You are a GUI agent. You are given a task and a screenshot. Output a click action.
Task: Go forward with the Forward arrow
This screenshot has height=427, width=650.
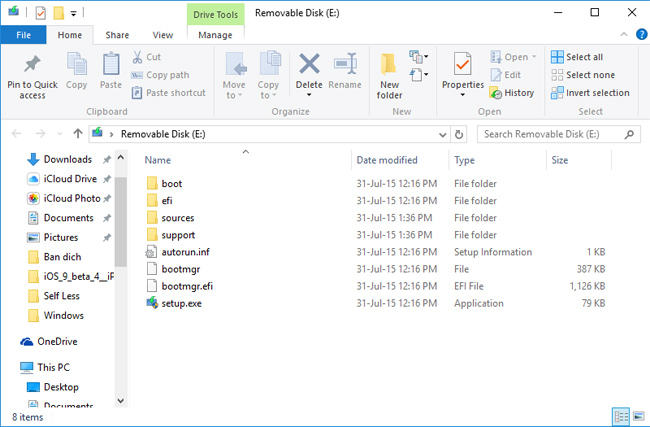pyautogui.click(x=40, y=133)
